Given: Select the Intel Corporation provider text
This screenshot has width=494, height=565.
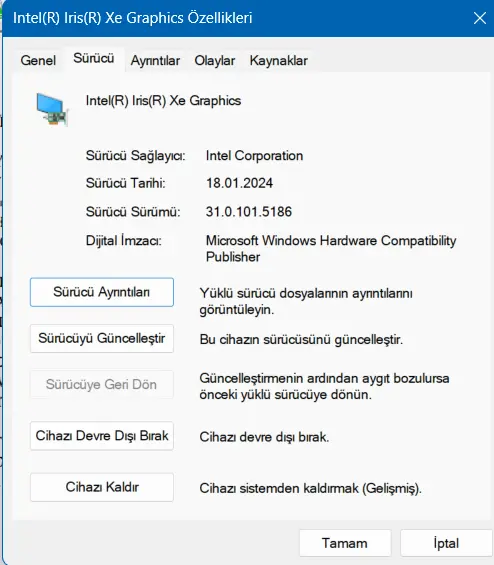Looking at the screenshot, I should 254,156.
